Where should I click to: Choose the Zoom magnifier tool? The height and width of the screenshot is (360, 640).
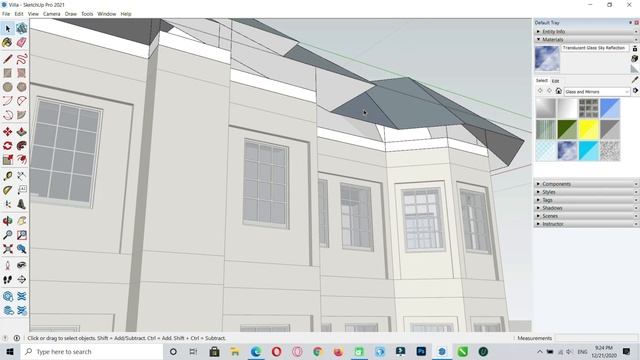click(x=8, y=235)
